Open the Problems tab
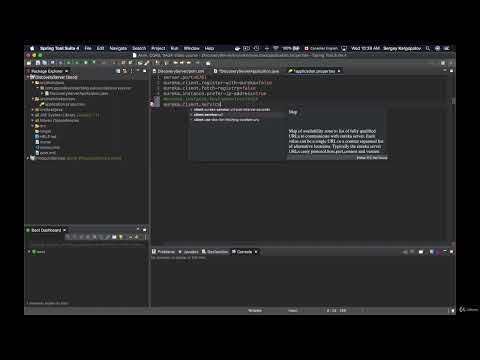480x360 pixels. [x=163, y=252]
